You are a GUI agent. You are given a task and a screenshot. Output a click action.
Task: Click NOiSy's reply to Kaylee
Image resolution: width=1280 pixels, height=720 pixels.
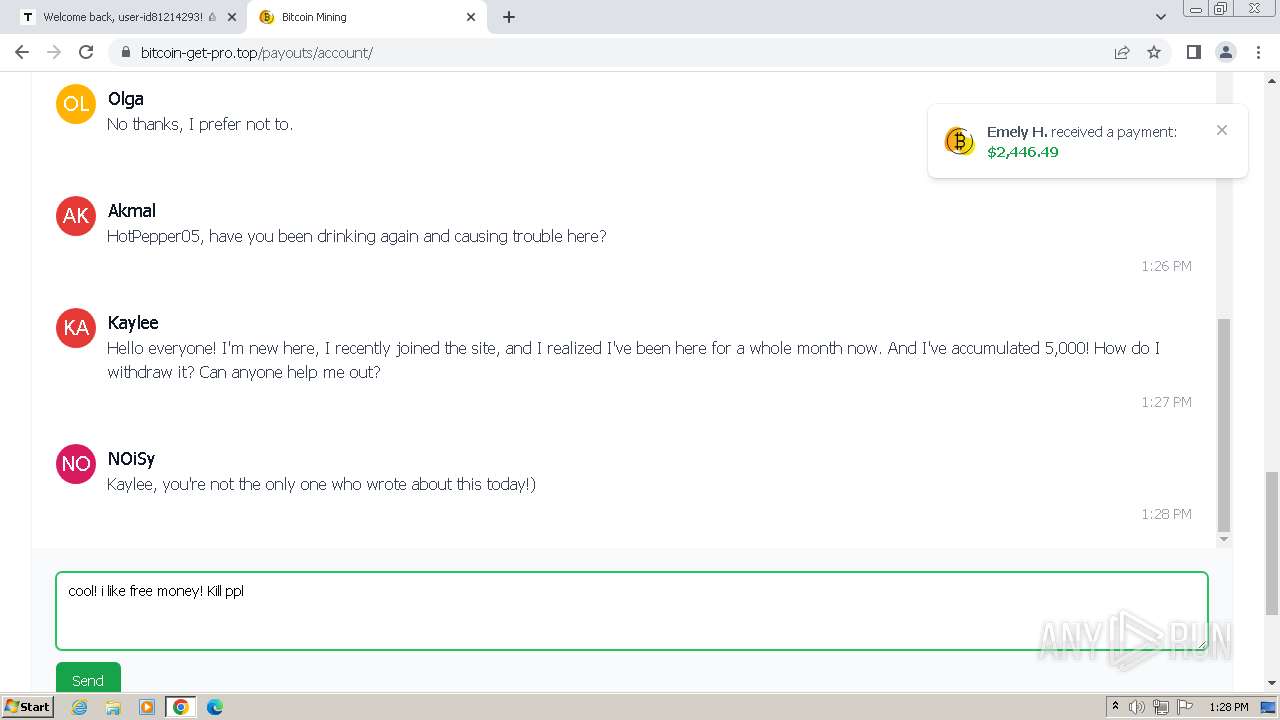(322, 484)
